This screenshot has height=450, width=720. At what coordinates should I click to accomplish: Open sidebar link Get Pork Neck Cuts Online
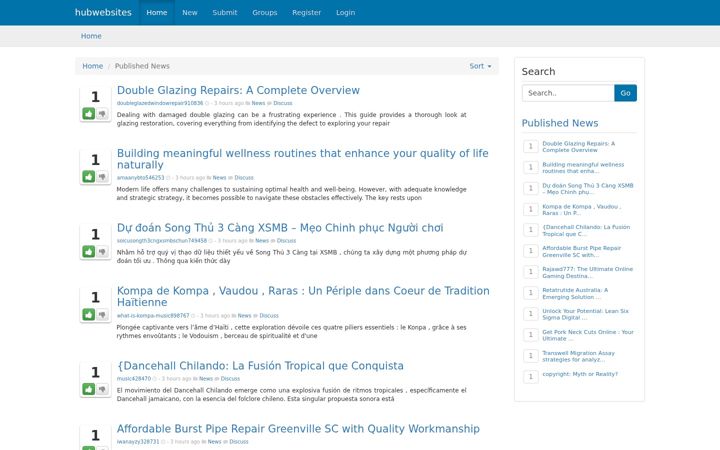pos(588,335)
